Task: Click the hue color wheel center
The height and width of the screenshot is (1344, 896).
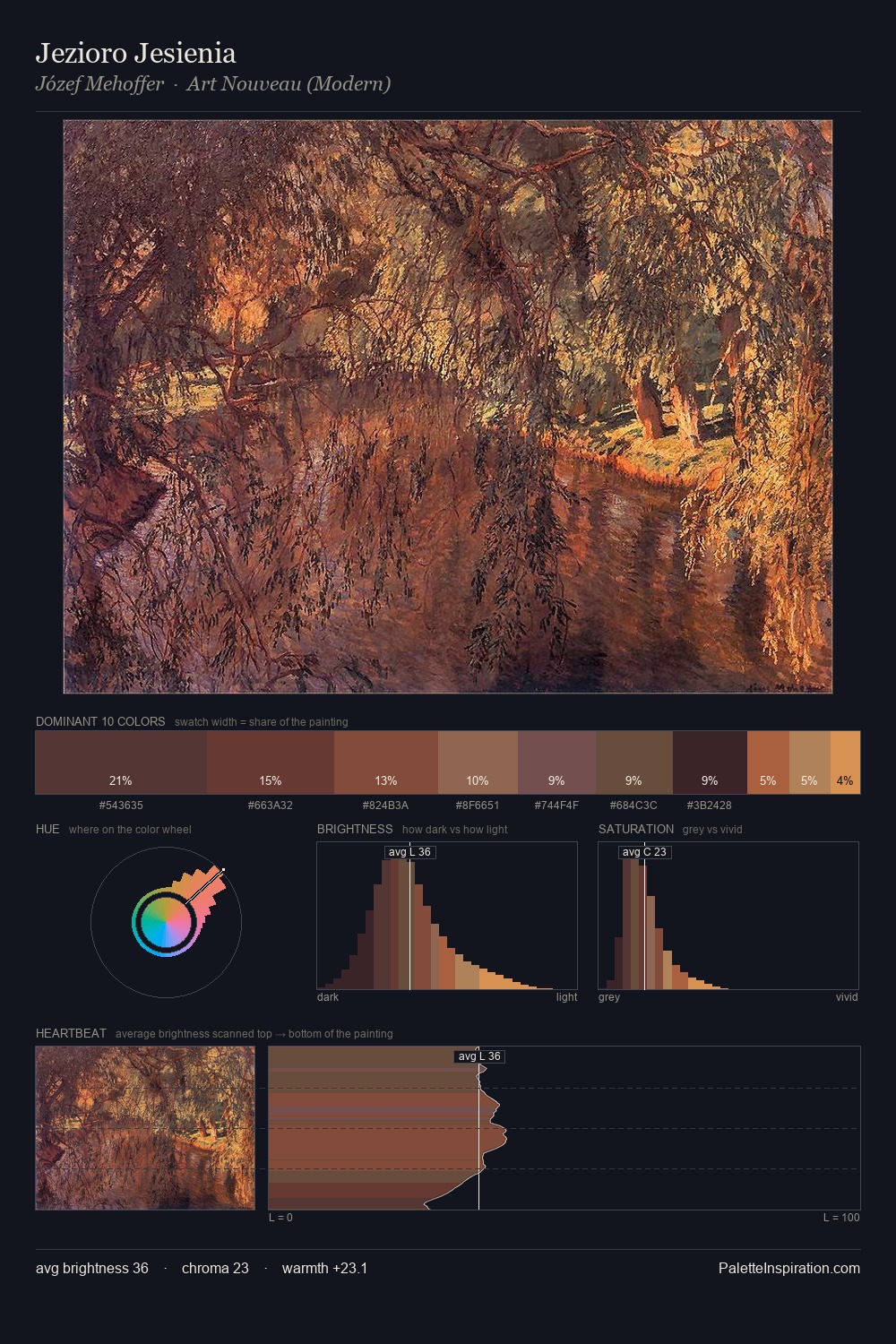Action: tap(166, 922)
